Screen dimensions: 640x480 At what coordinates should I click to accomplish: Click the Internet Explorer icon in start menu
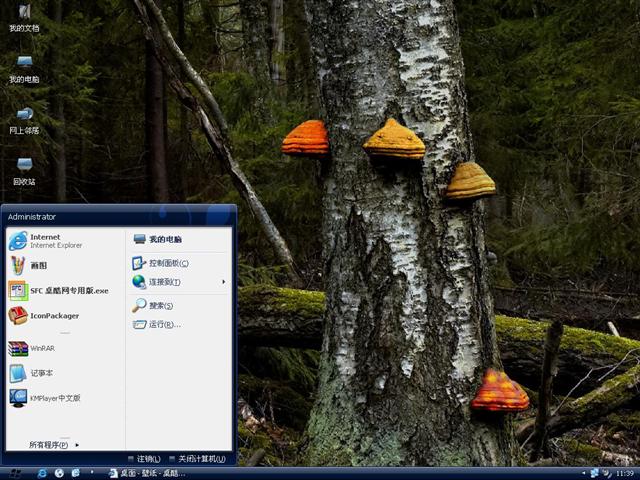[18, 241]
